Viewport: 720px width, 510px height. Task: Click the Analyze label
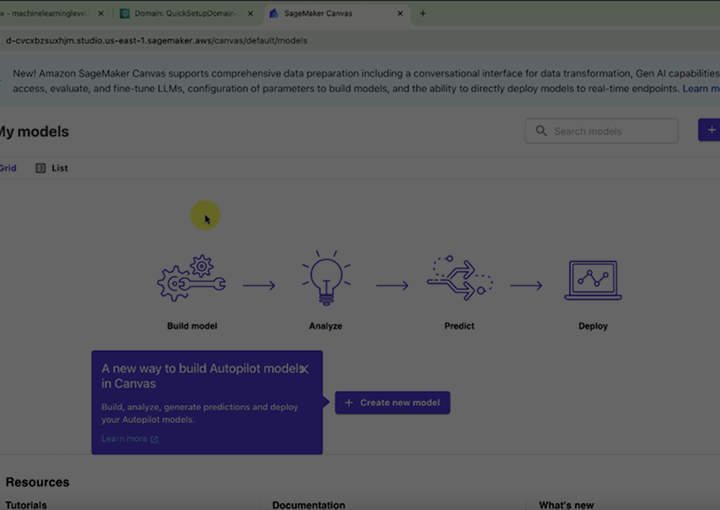[326, 326]
